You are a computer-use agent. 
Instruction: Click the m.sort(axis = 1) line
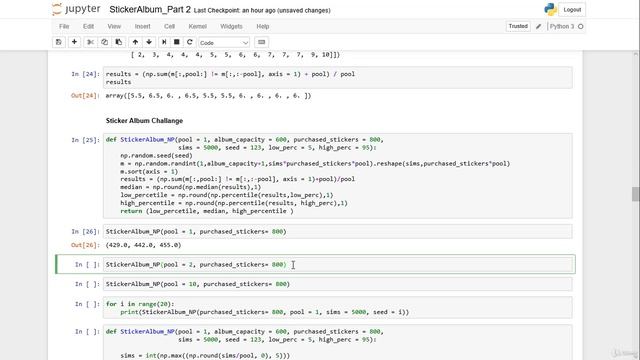[x=149, y=171]
